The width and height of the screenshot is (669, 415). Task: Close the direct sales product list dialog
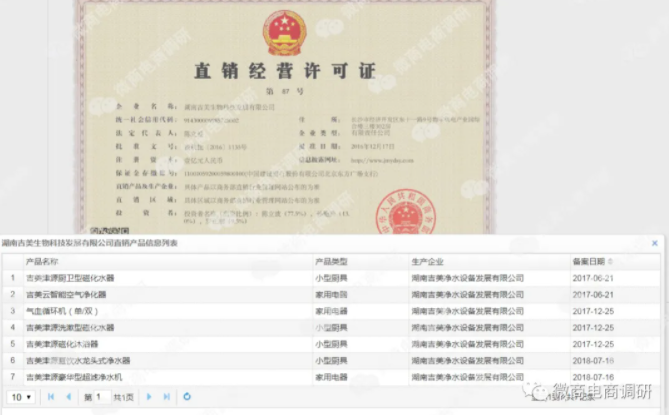[654, 243]
